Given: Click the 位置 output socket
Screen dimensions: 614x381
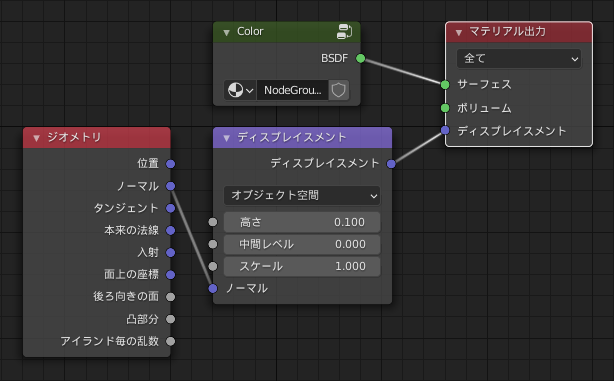Looking at the screenshot, I should tap(170, 164).
